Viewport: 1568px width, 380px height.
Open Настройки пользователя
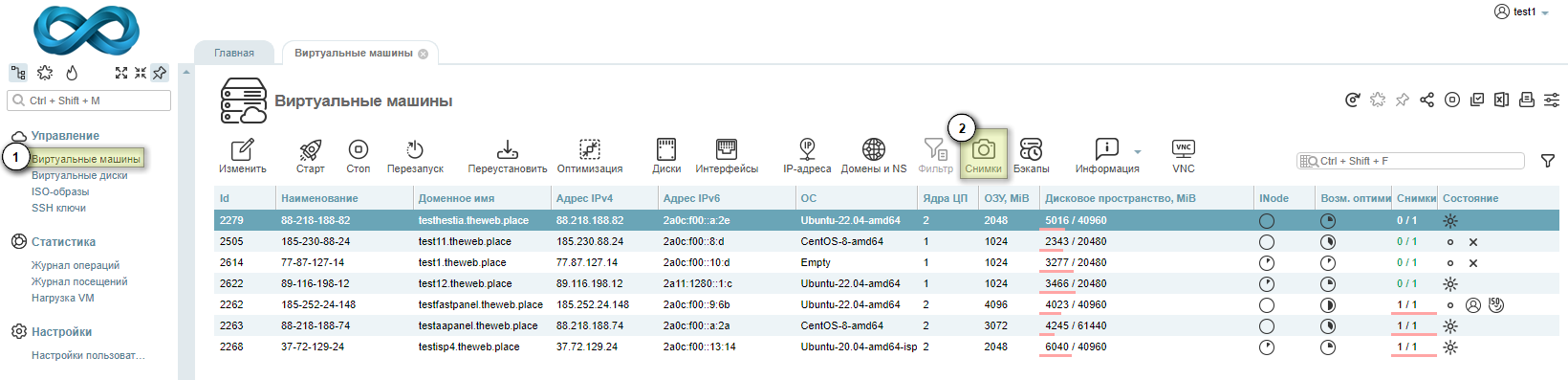point(88,355)
